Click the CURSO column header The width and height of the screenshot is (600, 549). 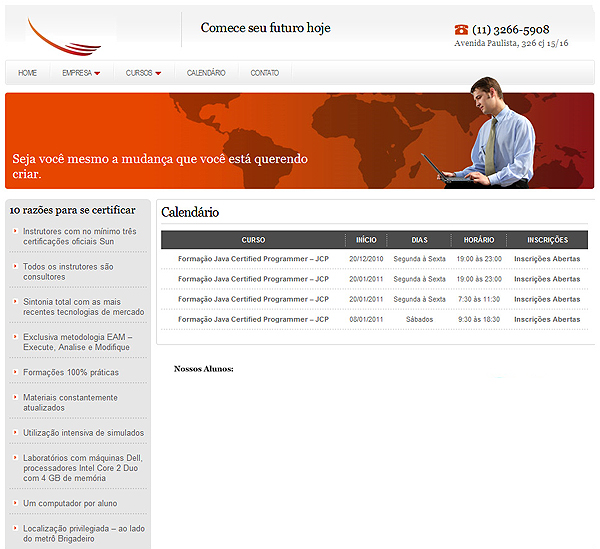coord(253,240)
